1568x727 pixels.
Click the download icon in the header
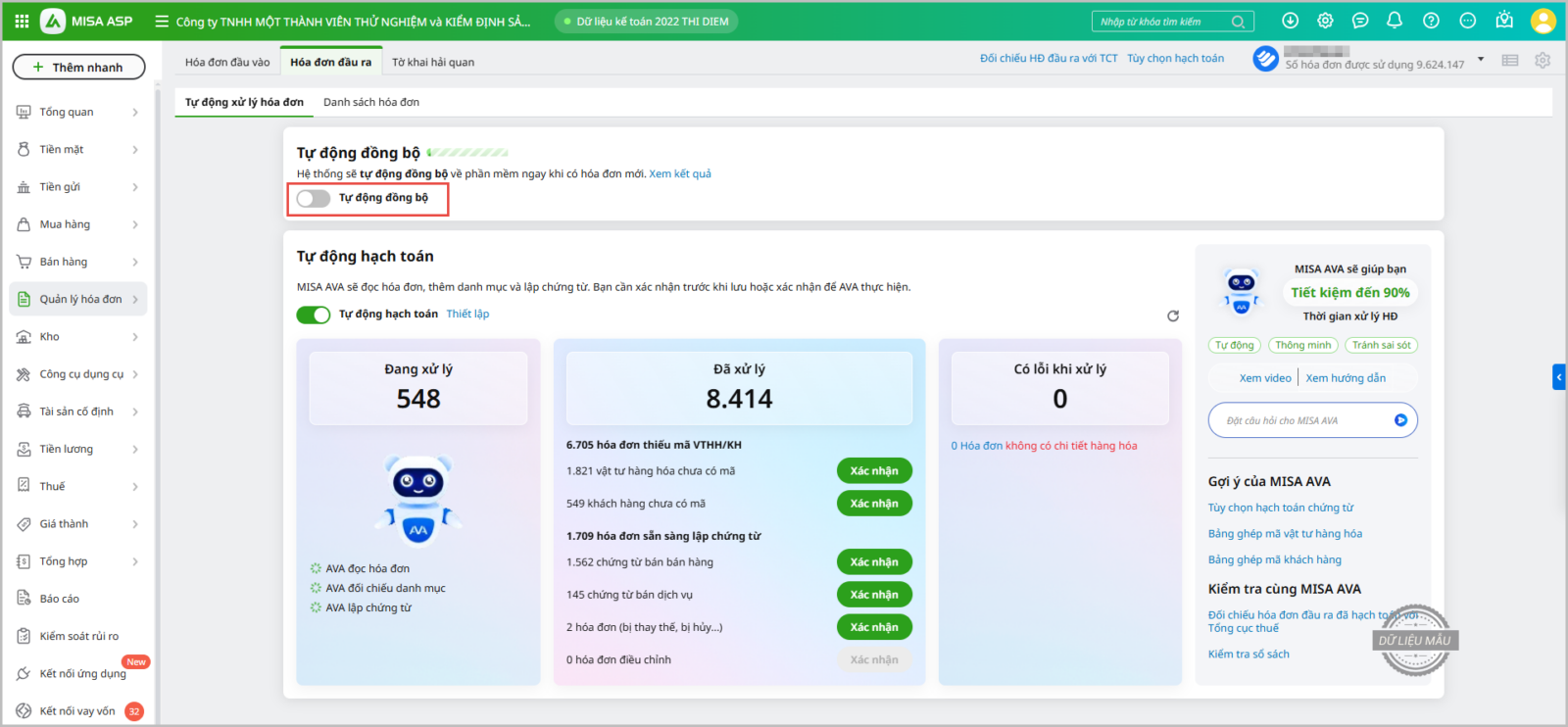(x=1290, y=21)
